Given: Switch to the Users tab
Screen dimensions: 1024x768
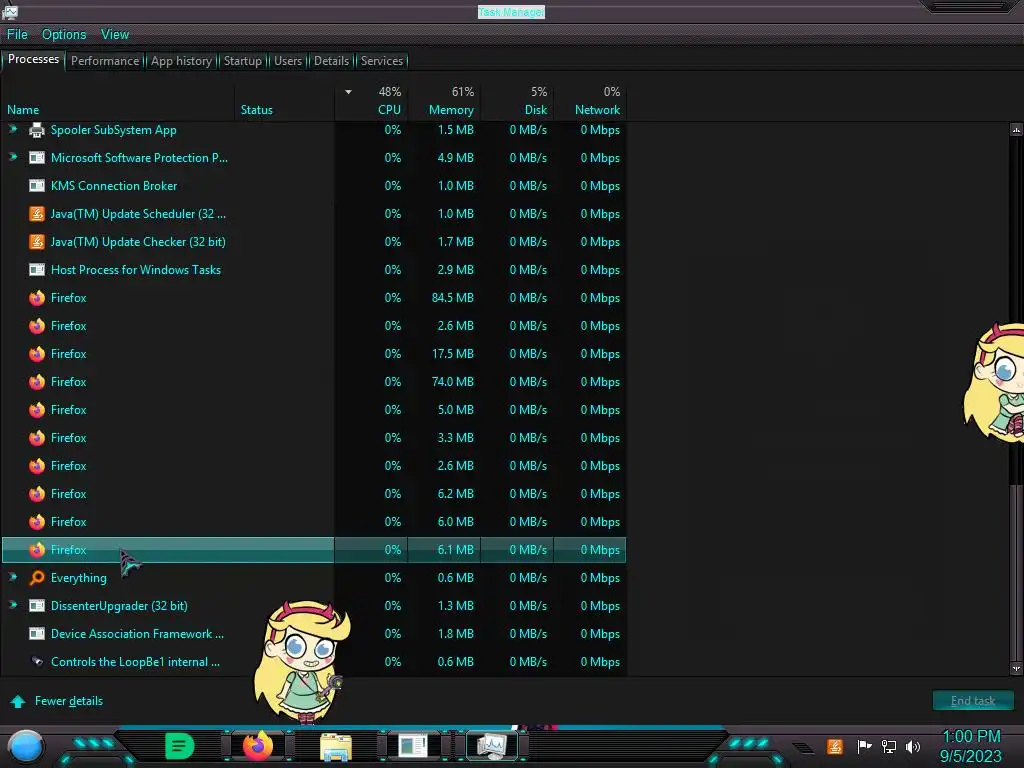Looking at the screenshot, I should pyautogui.click(x=288, y=61).
